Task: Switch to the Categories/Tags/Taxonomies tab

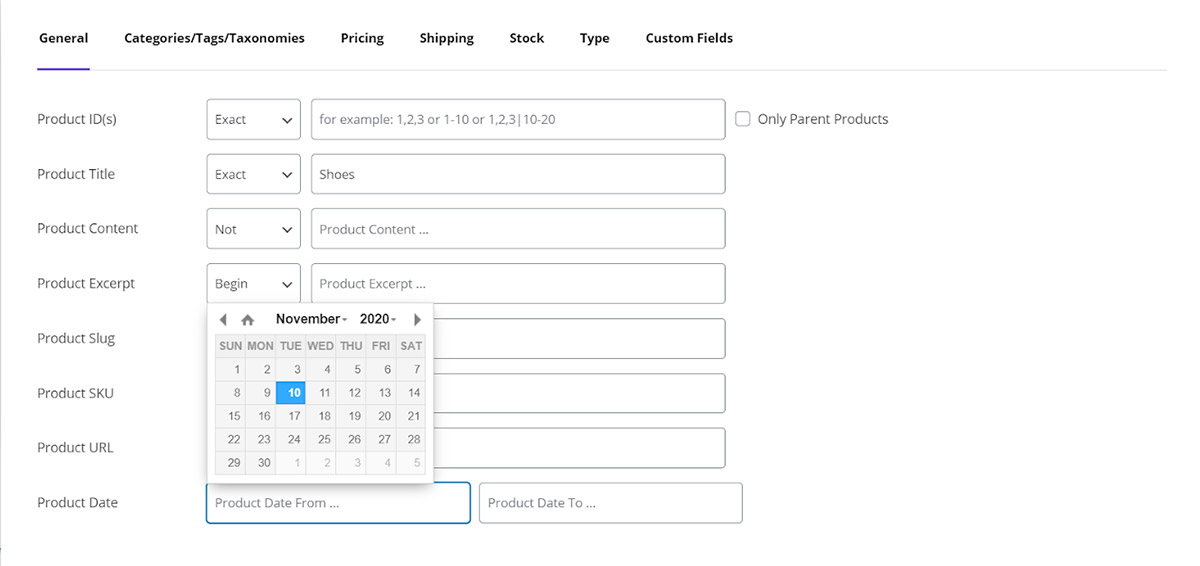Action: pyautogui.click(x=214, y=38)
